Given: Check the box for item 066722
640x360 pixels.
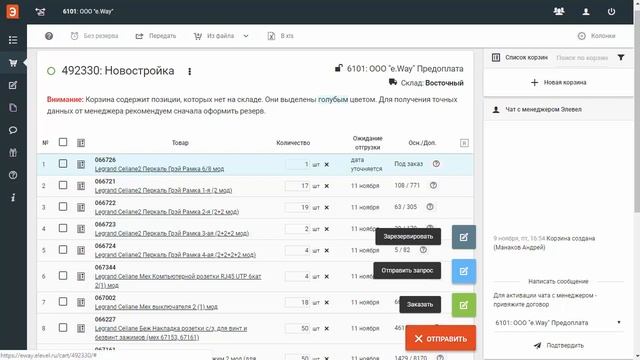Looking at the screenshot, I should pyautogui.click(x=63, y=207).
